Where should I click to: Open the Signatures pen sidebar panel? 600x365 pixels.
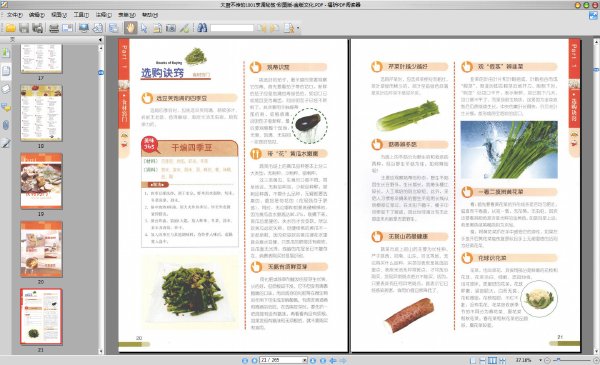pos(6,143)
